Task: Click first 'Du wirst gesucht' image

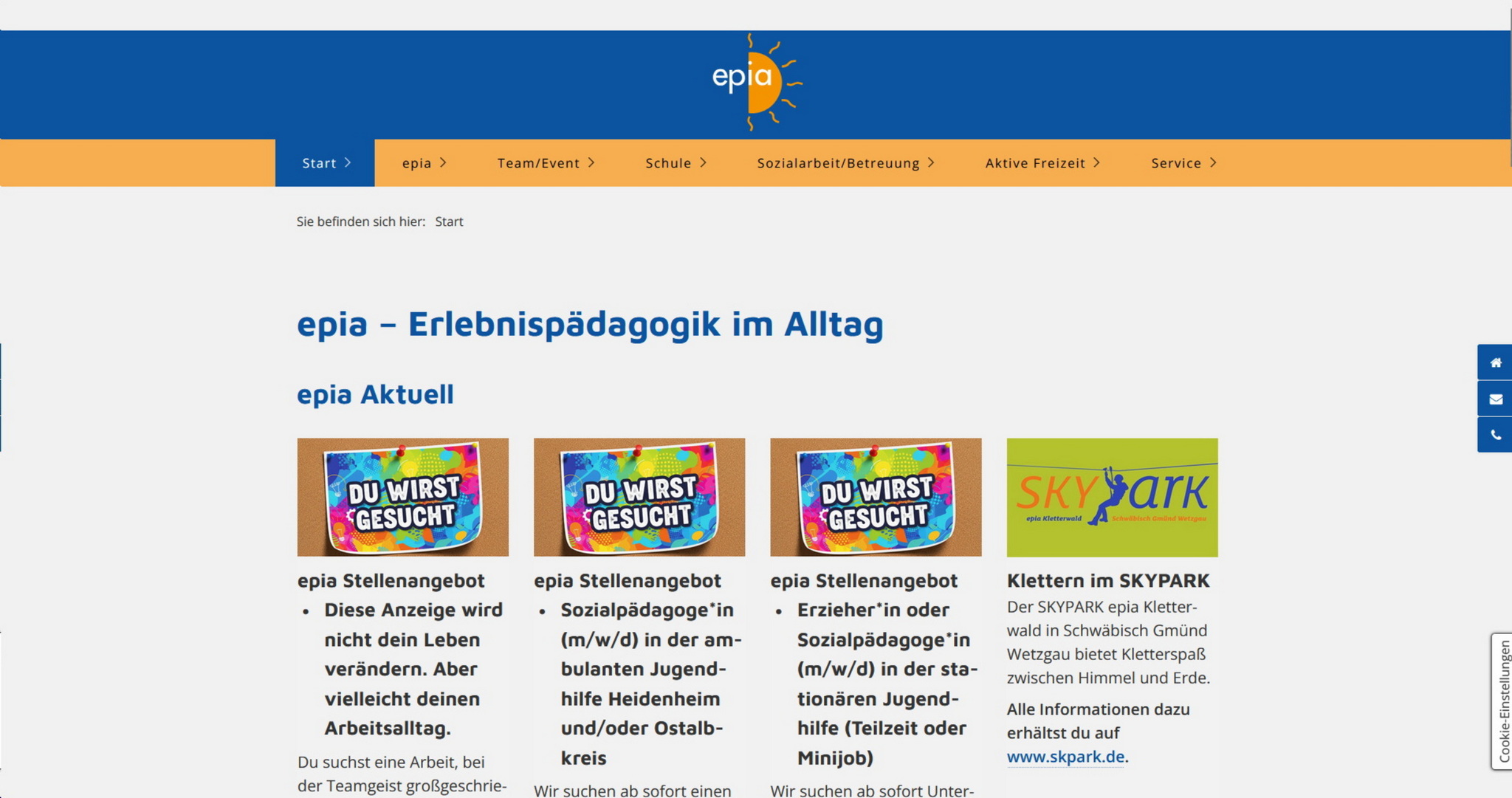Action: click(402, 497)
